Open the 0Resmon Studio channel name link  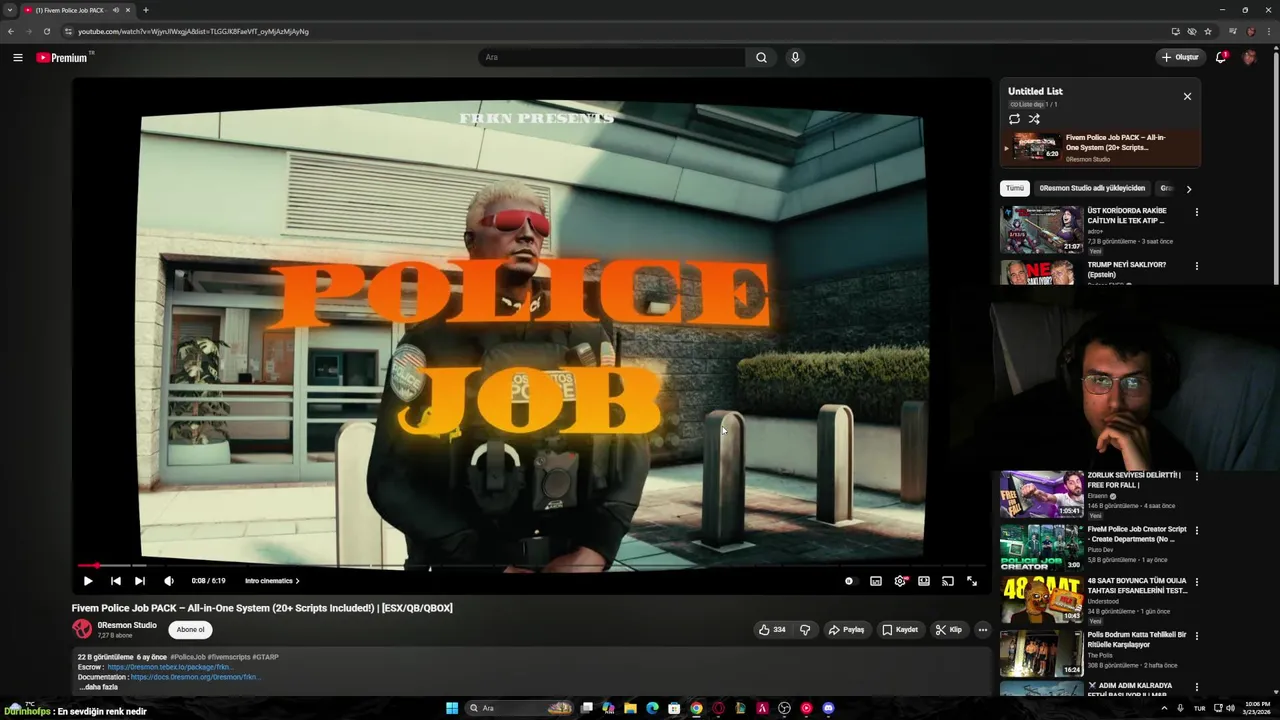(127, 625)
